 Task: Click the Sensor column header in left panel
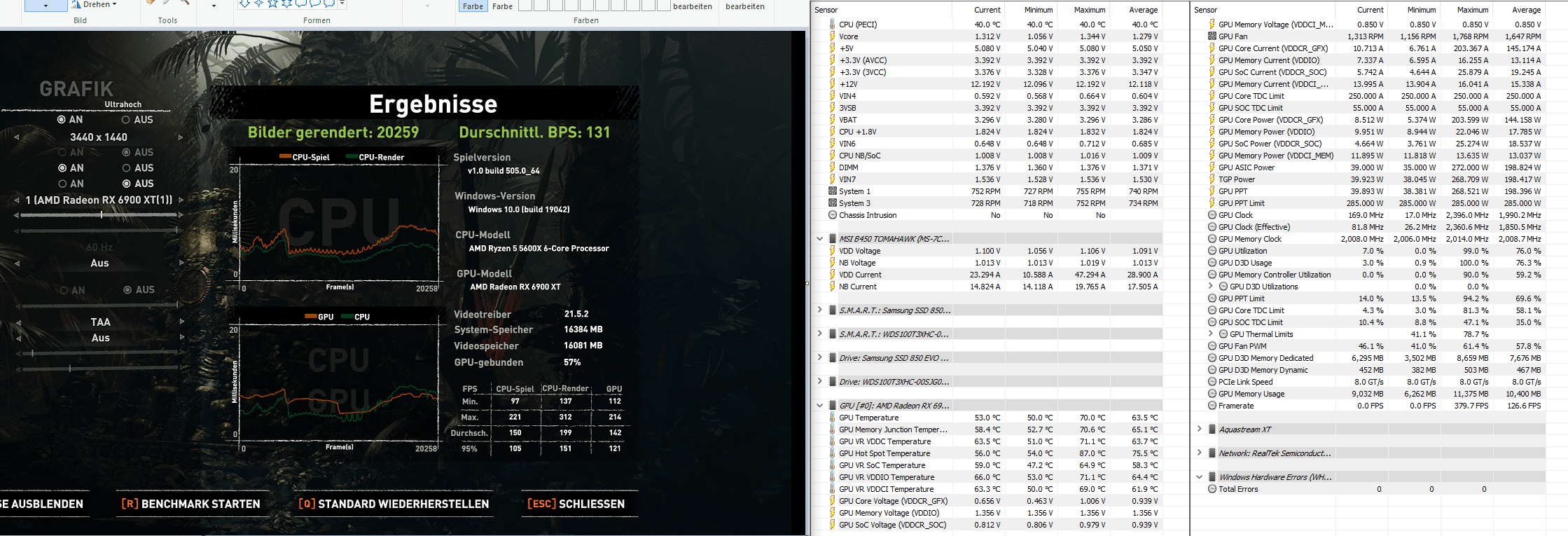click(x=826, y=10)
